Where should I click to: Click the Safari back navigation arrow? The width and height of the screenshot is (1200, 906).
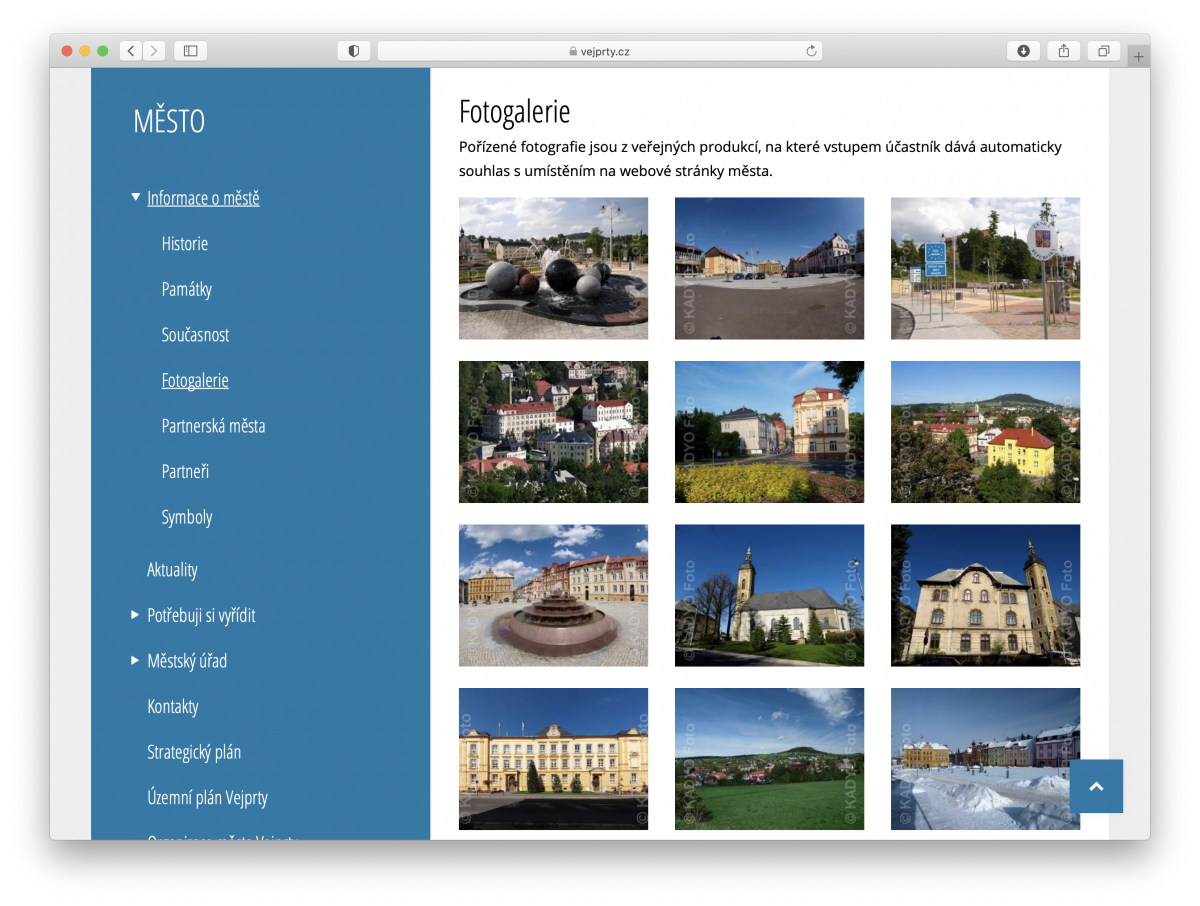click(131, 51)
